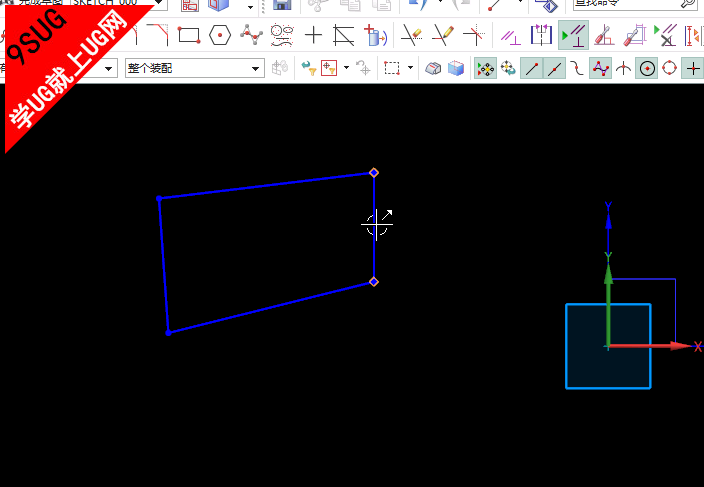Activate the Quick Extend tool
The image size is (704, 487).
[443, 35]
